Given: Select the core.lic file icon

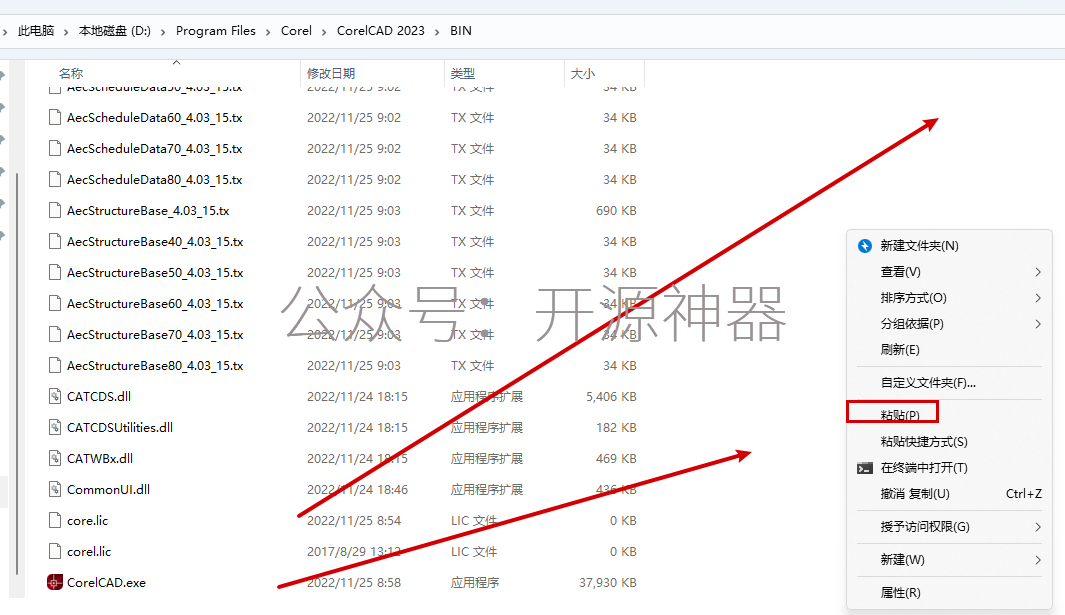Looking at the screenshot, I should (54, 521).
